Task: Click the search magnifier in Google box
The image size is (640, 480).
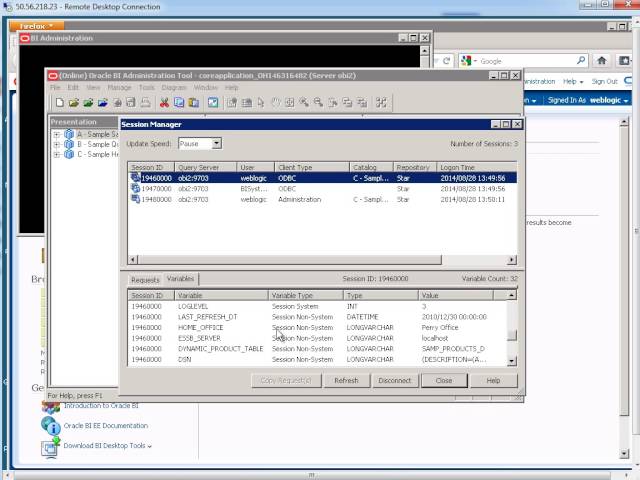Action: click(x=581, y=60)
